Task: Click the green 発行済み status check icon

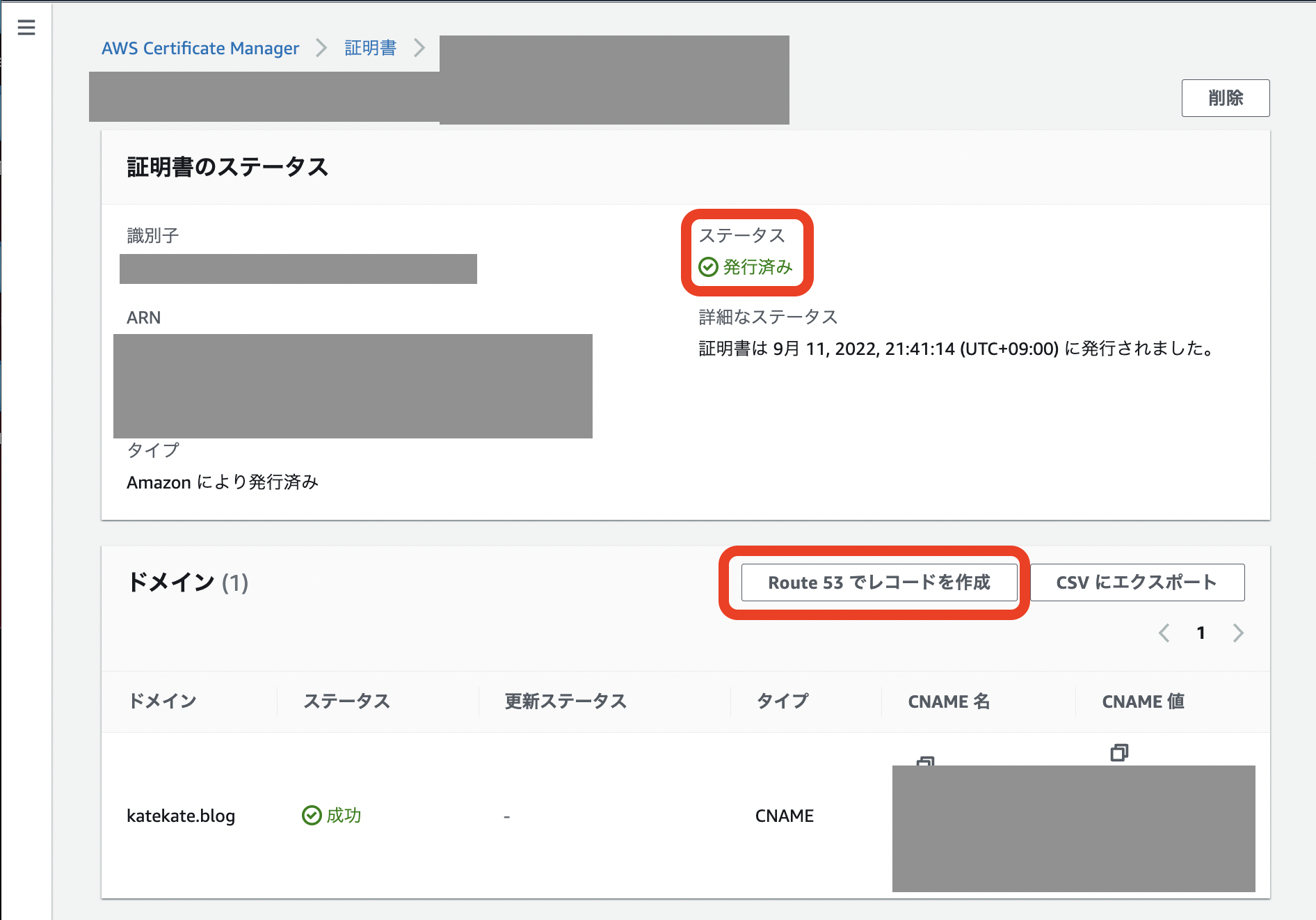Action: pos(707,267)
